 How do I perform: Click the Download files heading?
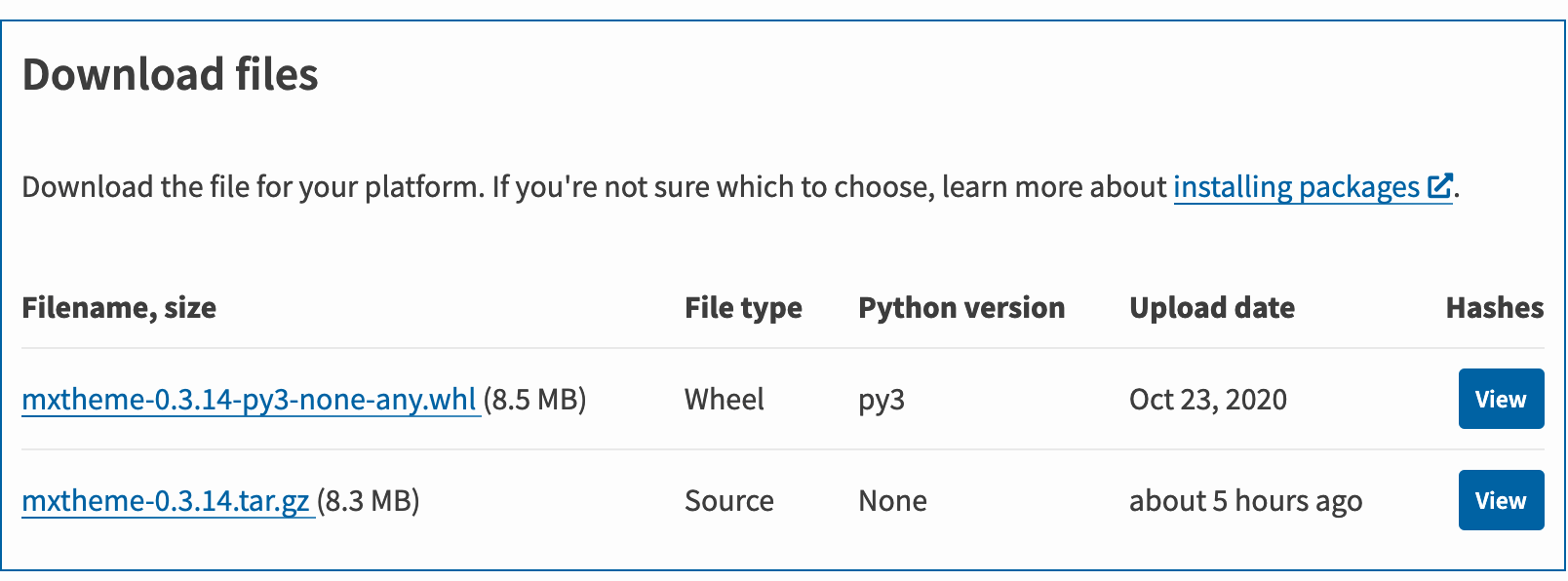click(x=170, y=75)
